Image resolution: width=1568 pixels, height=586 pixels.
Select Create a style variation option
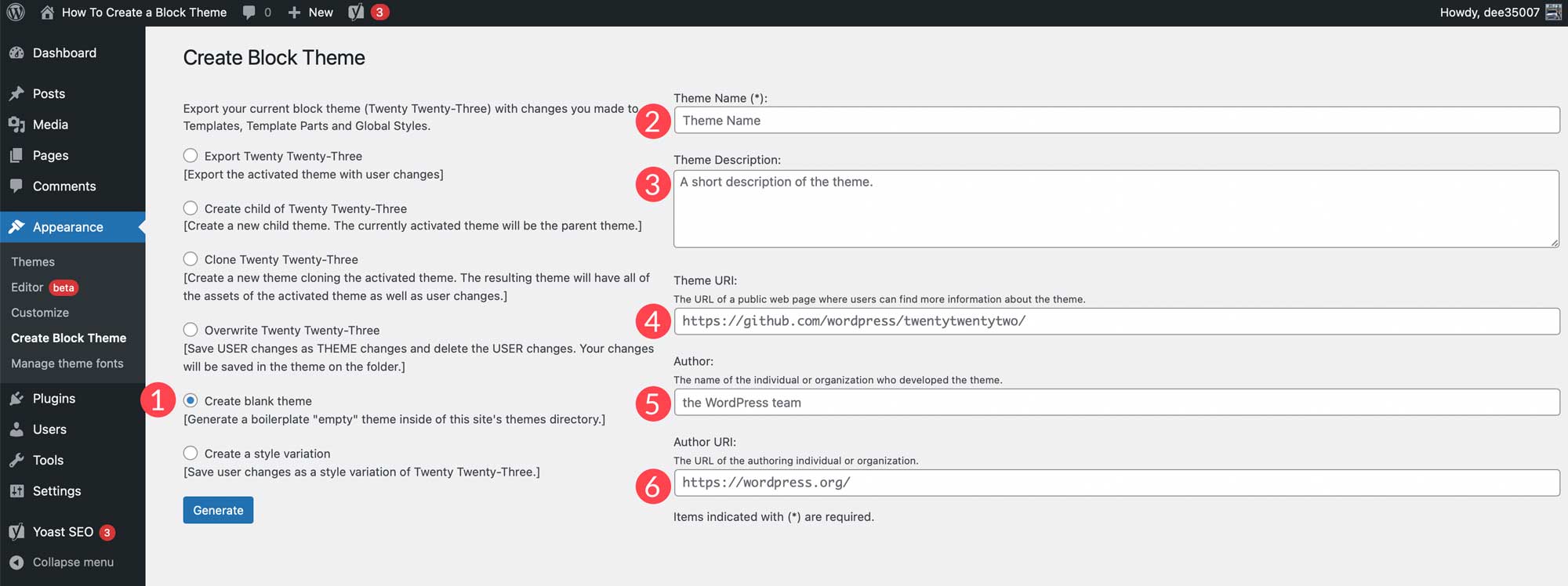coord(191,454)
